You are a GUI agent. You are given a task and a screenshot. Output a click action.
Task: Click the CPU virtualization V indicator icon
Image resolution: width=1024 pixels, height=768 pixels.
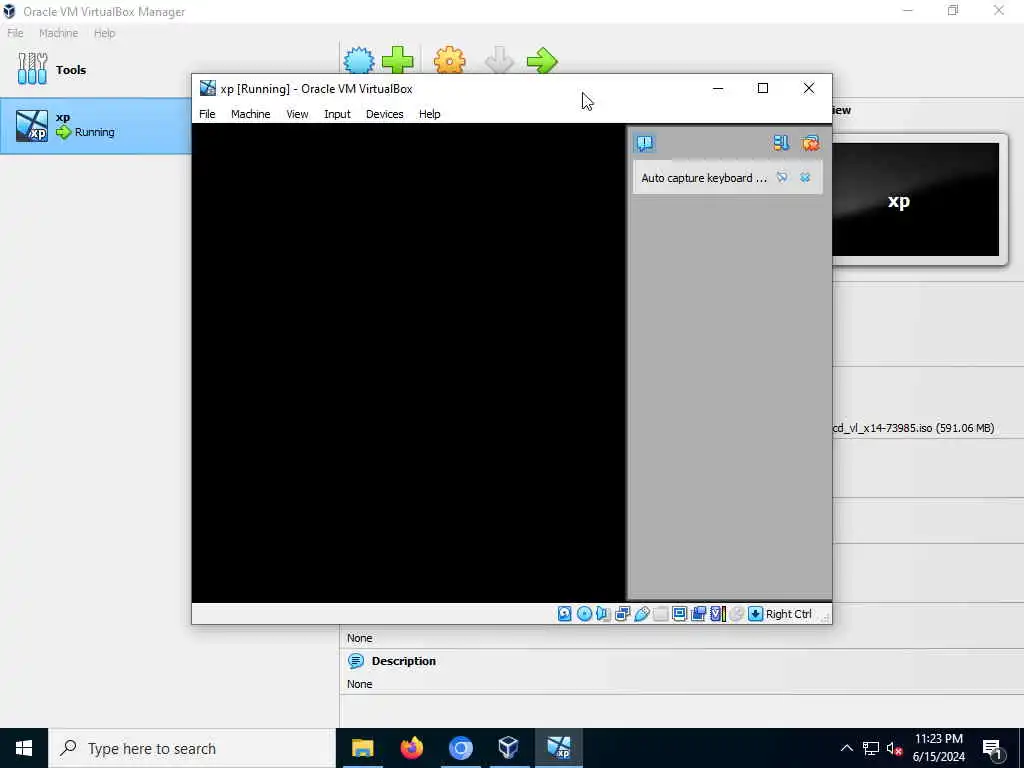tap(718, 614)
